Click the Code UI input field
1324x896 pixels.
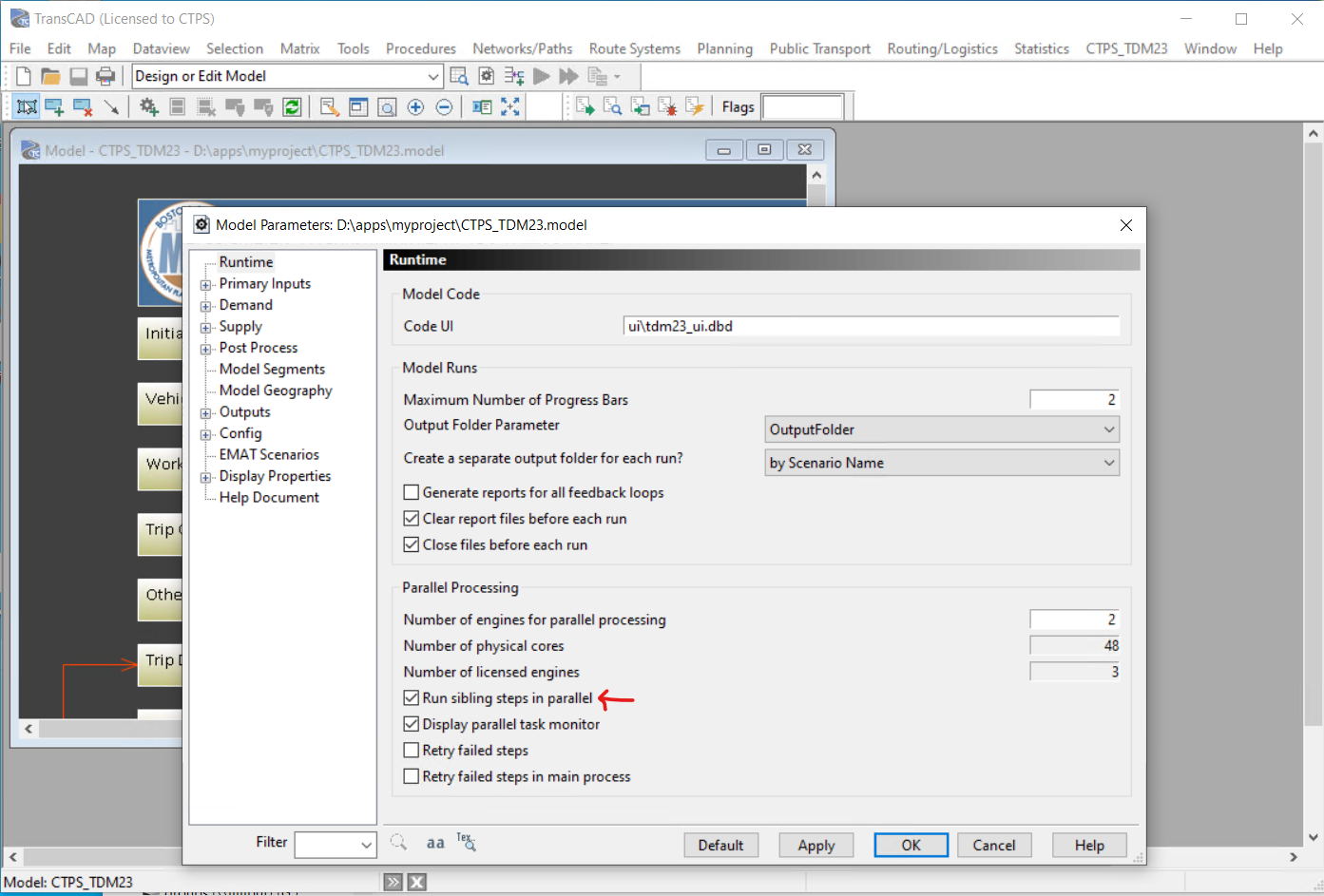(872, 326)
